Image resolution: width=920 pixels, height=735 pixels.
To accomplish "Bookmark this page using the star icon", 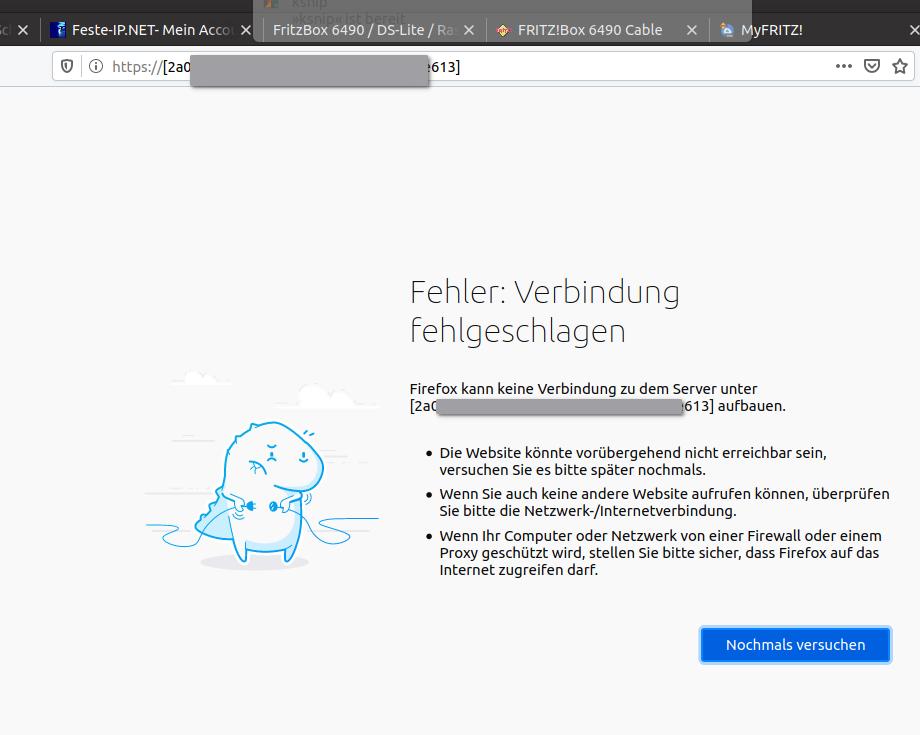I will pos(899,65).
